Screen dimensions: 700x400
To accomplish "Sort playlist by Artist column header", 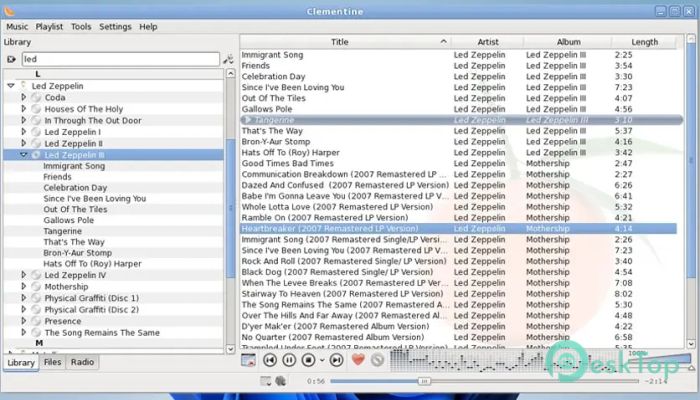I will click(x=488, y=42).
